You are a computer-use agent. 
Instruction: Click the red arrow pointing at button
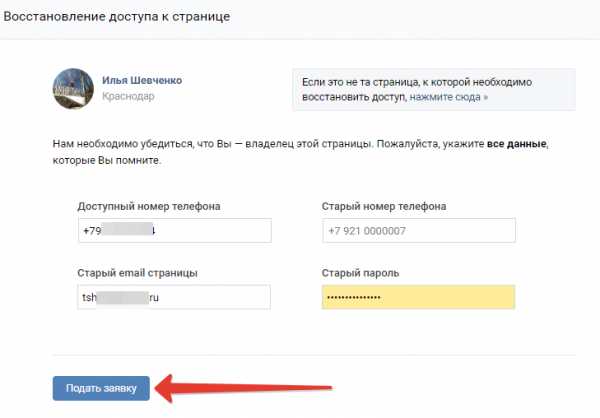(x=243, y=388)
